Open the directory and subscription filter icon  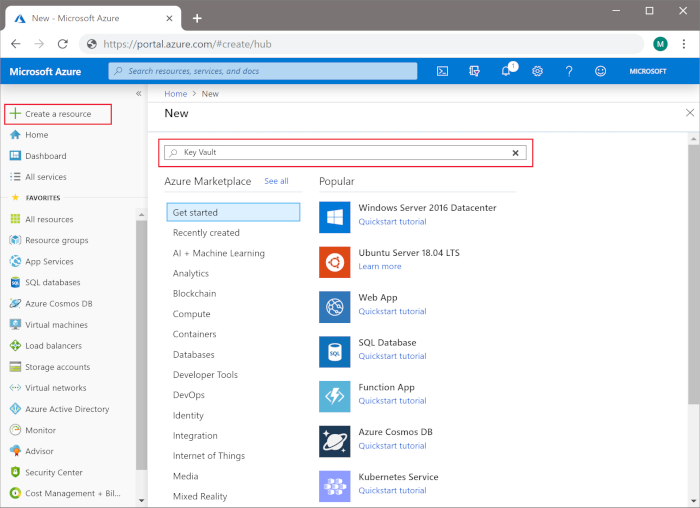click(475, 71)
